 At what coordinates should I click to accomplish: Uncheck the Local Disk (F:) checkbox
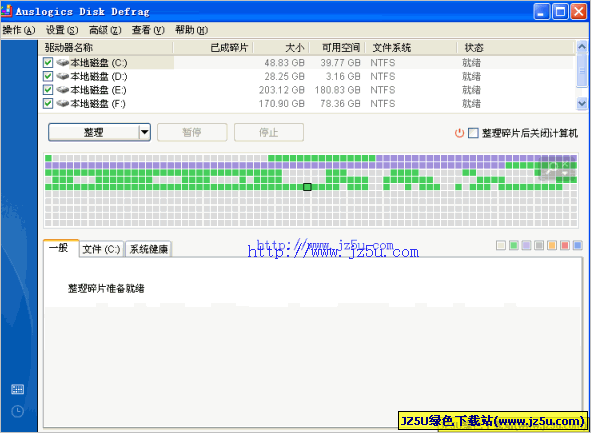pos(48,104)
